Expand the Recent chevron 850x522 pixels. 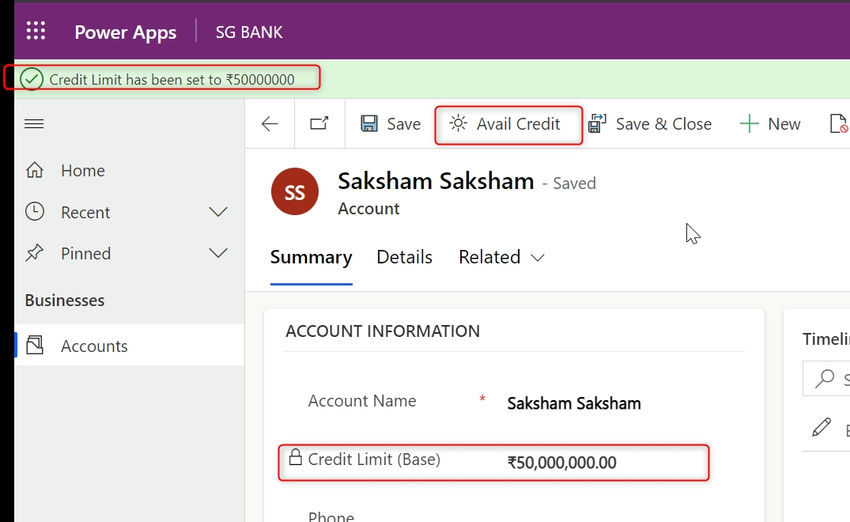click(218, 212)
